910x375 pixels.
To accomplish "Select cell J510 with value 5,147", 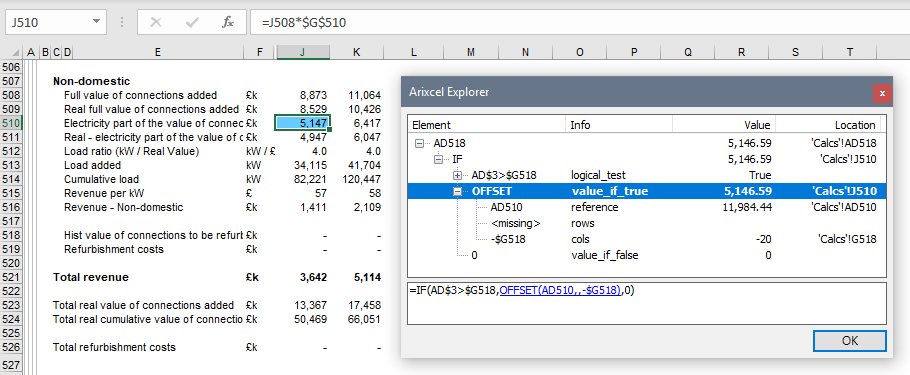I will tap(303, 123).
